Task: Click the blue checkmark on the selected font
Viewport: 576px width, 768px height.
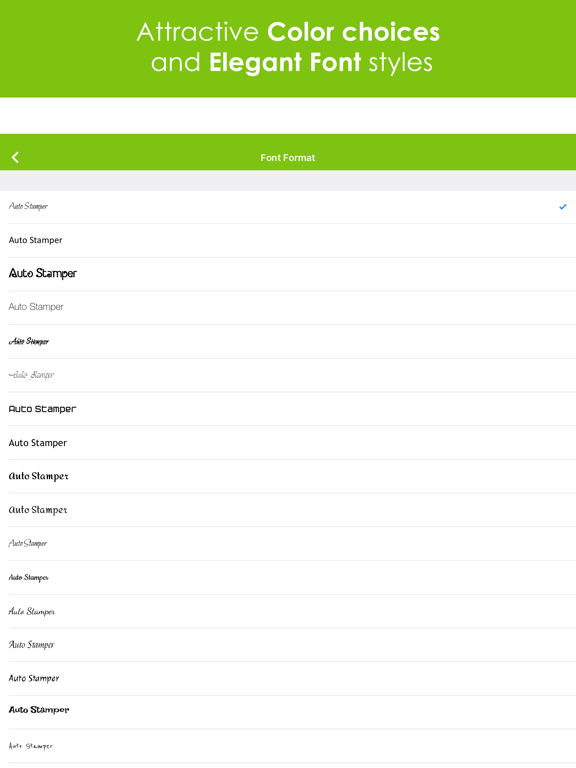Action: tap(563, 207)
